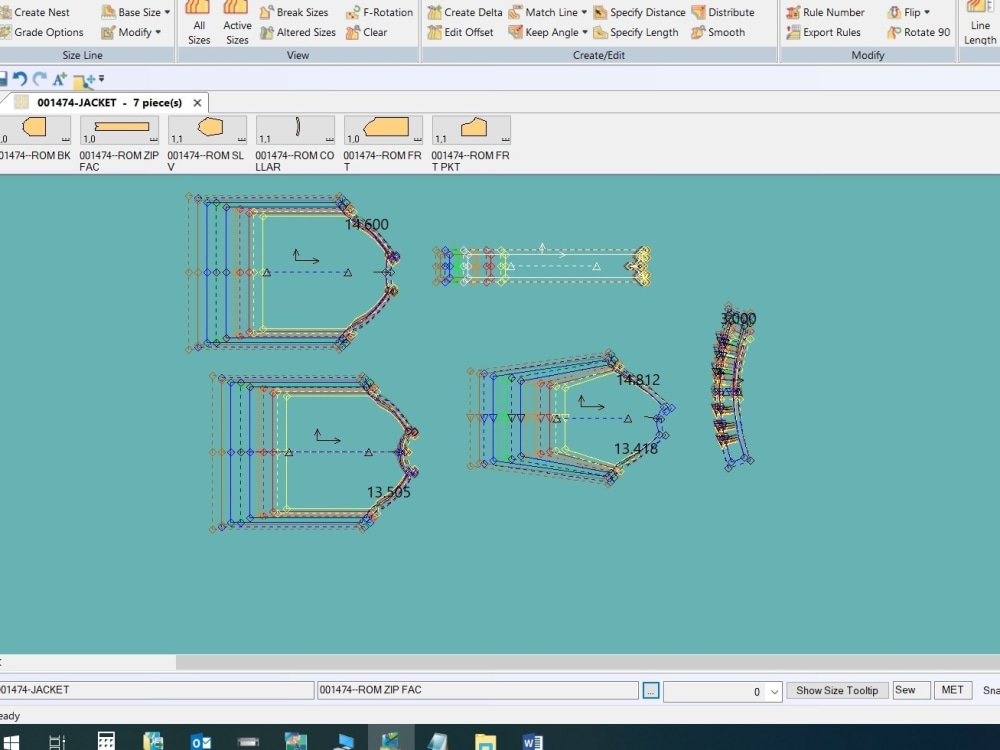
Task: Open the Base Size dropdown
Action: [x=135, y=12]
